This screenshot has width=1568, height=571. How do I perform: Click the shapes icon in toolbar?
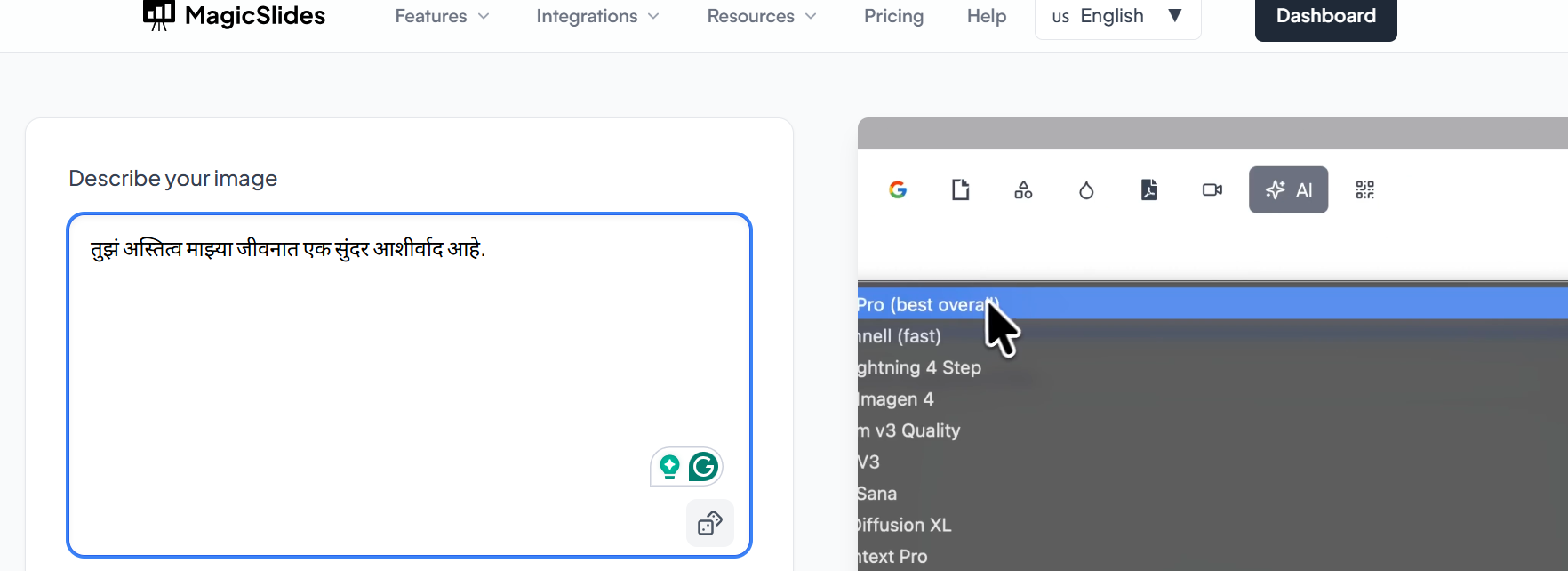pyautogui.click(x=1023, y=189)
